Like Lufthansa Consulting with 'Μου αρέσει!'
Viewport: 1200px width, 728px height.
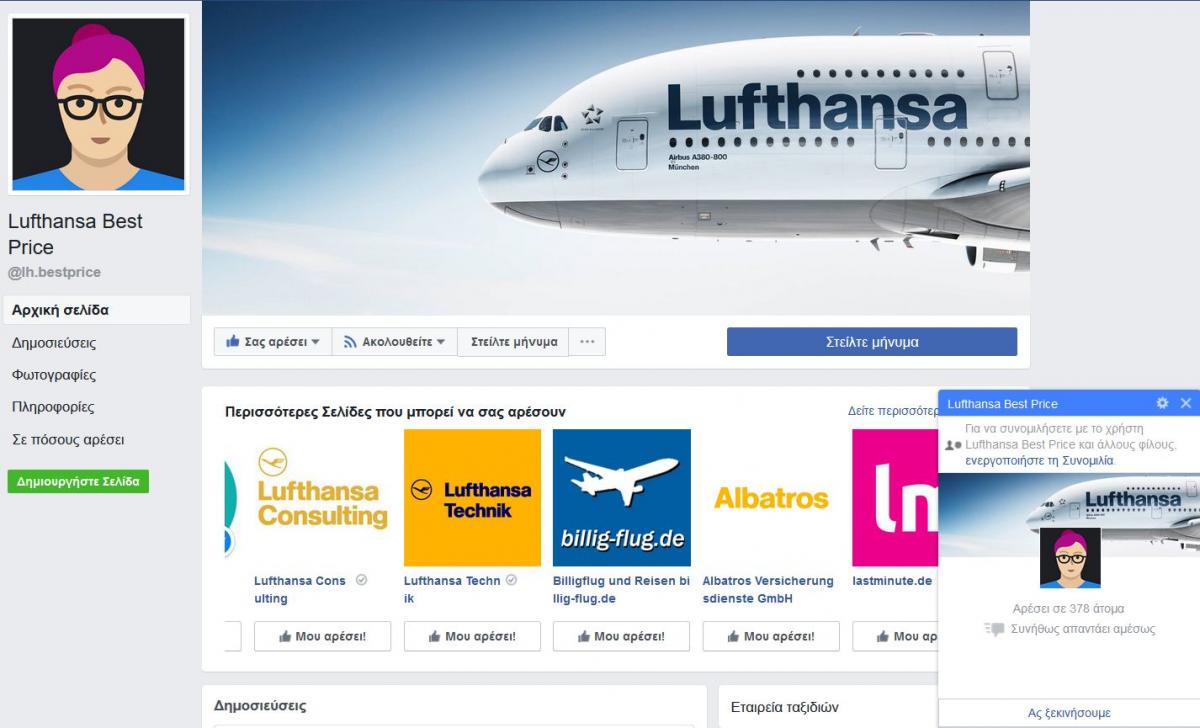(x=322, y=636)
